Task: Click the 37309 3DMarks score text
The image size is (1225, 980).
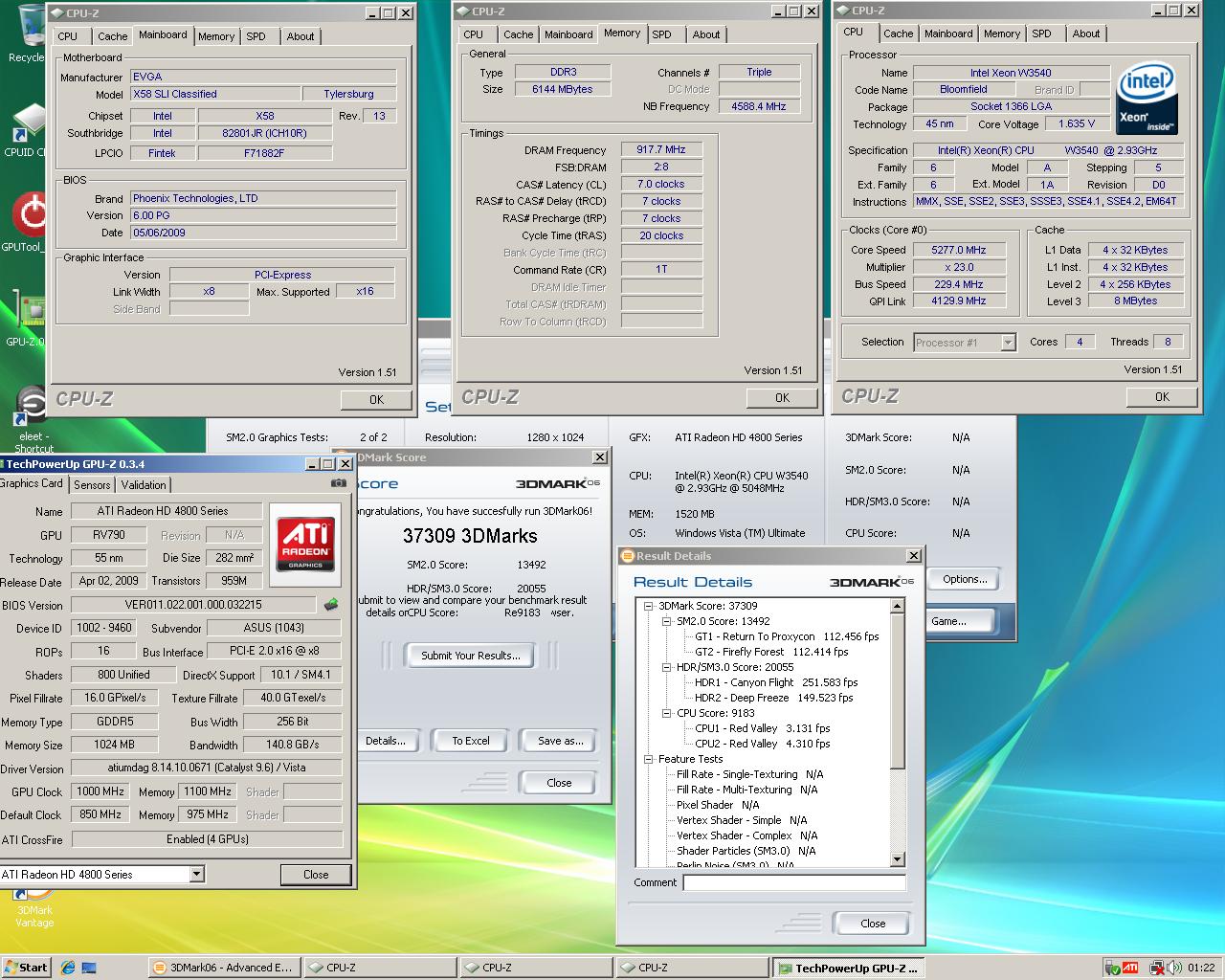Action: pyautogui.click(x=470, y=536)
